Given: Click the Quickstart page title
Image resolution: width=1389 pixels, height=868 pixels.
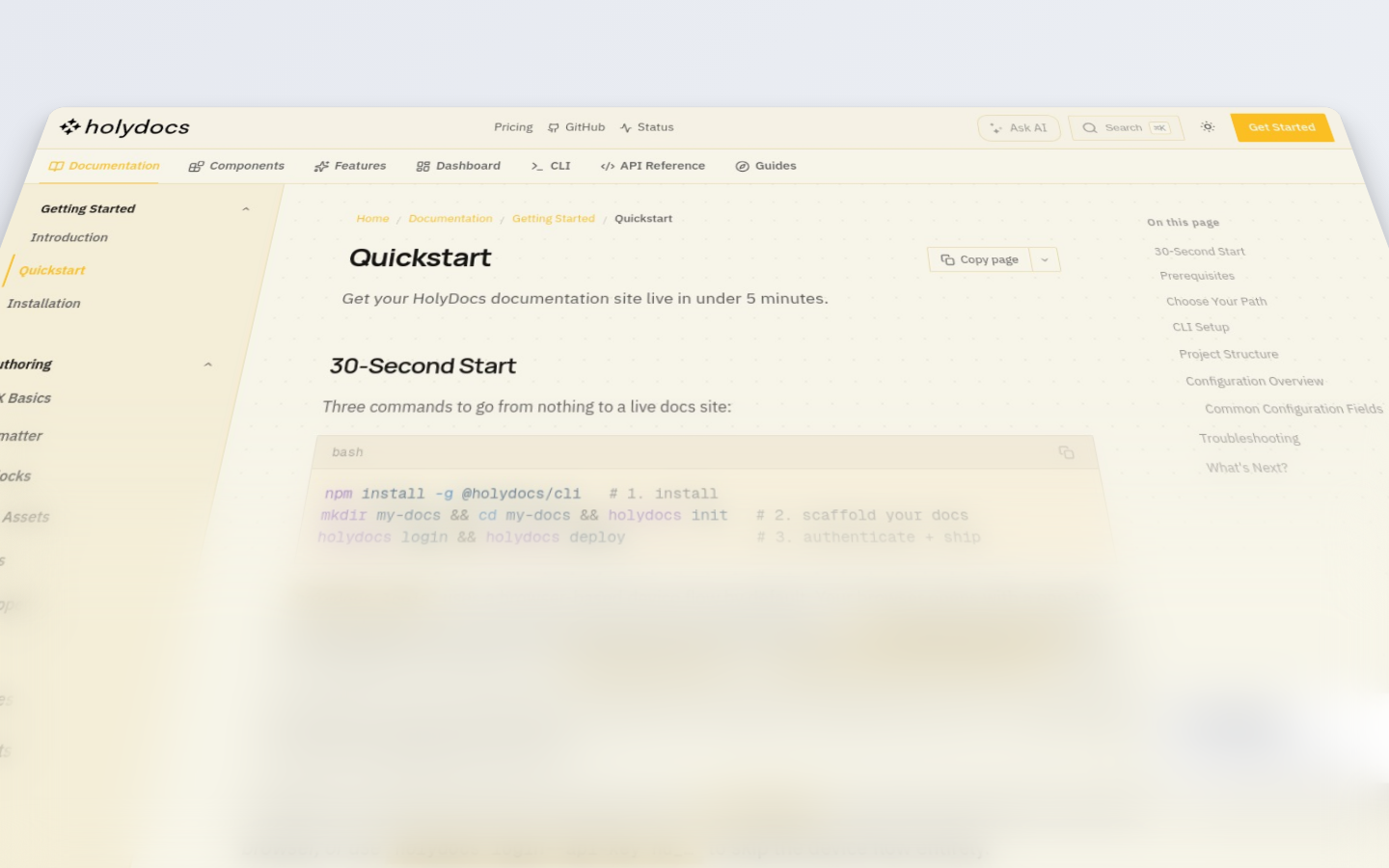Looking at the screenshot, I should pos(420,258).
